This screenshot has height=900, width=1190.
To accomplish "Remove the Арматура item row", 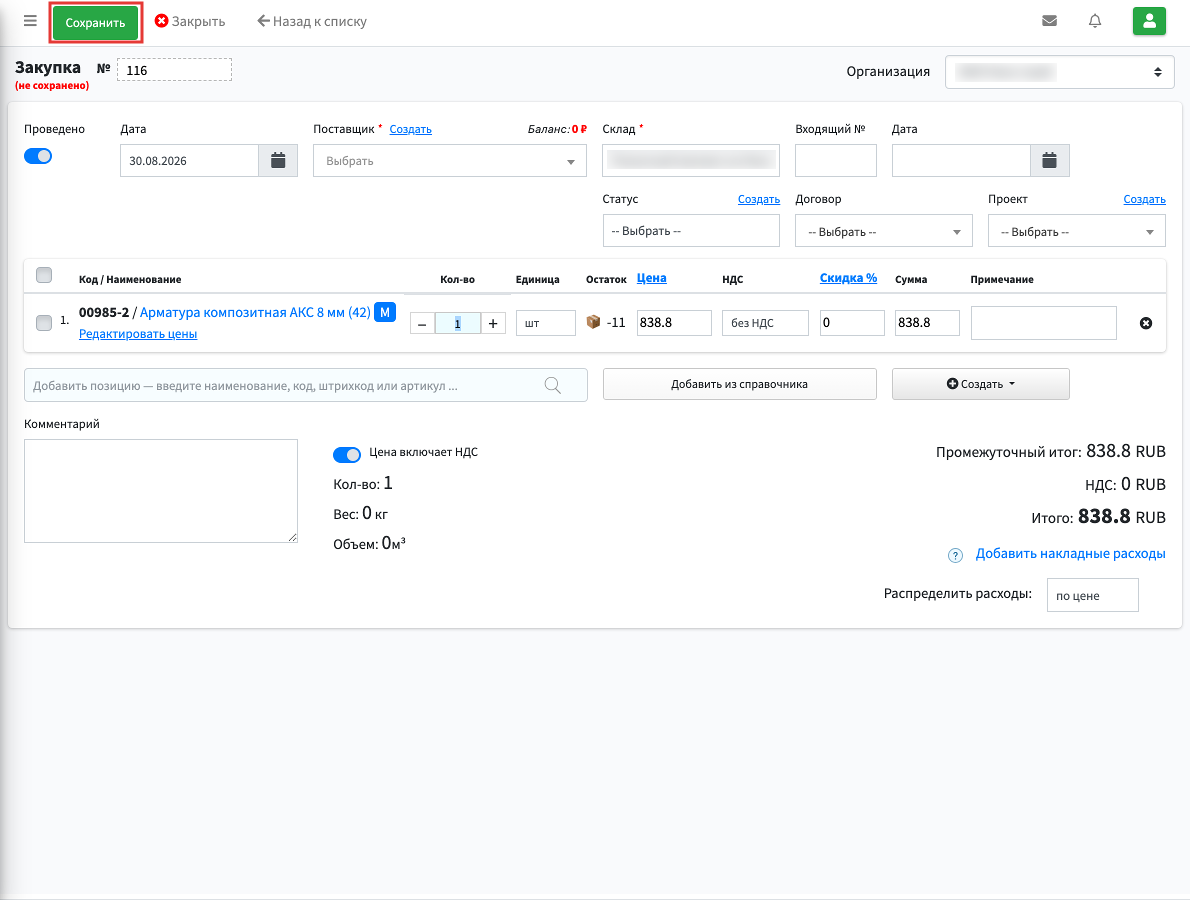I will pos(1146,323).
